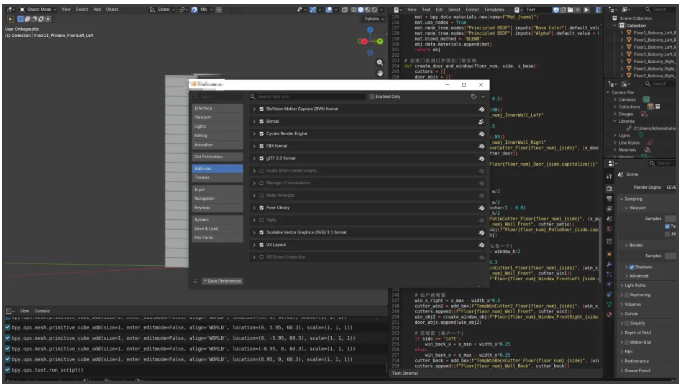Click the Search Add-ons input field
Image resolution: width=684 pixels, height=391 pixels.
coord(308,97)
